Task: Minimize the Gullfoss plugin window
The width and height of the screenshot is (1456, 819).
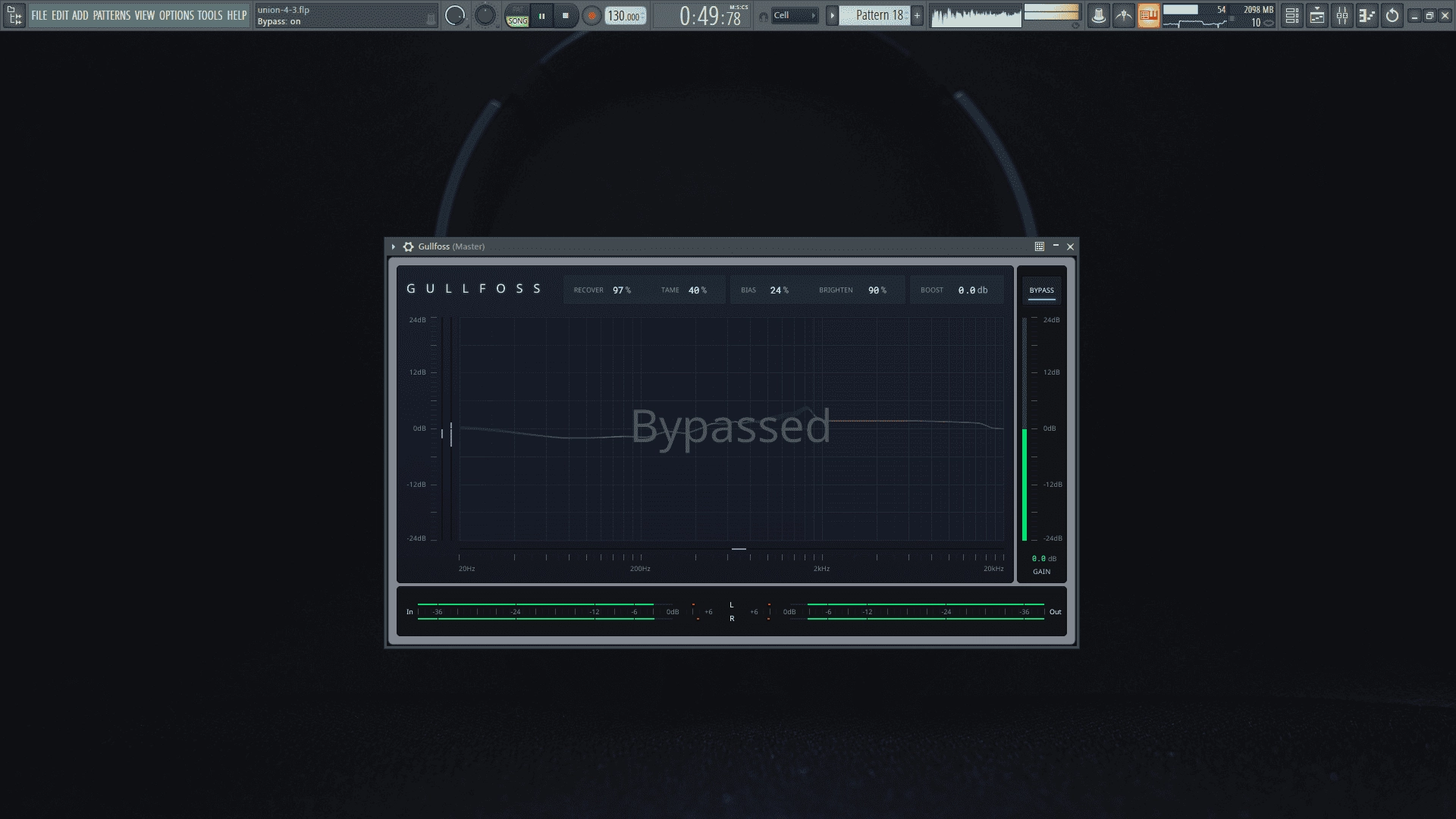Action: tap(1056, 246)
